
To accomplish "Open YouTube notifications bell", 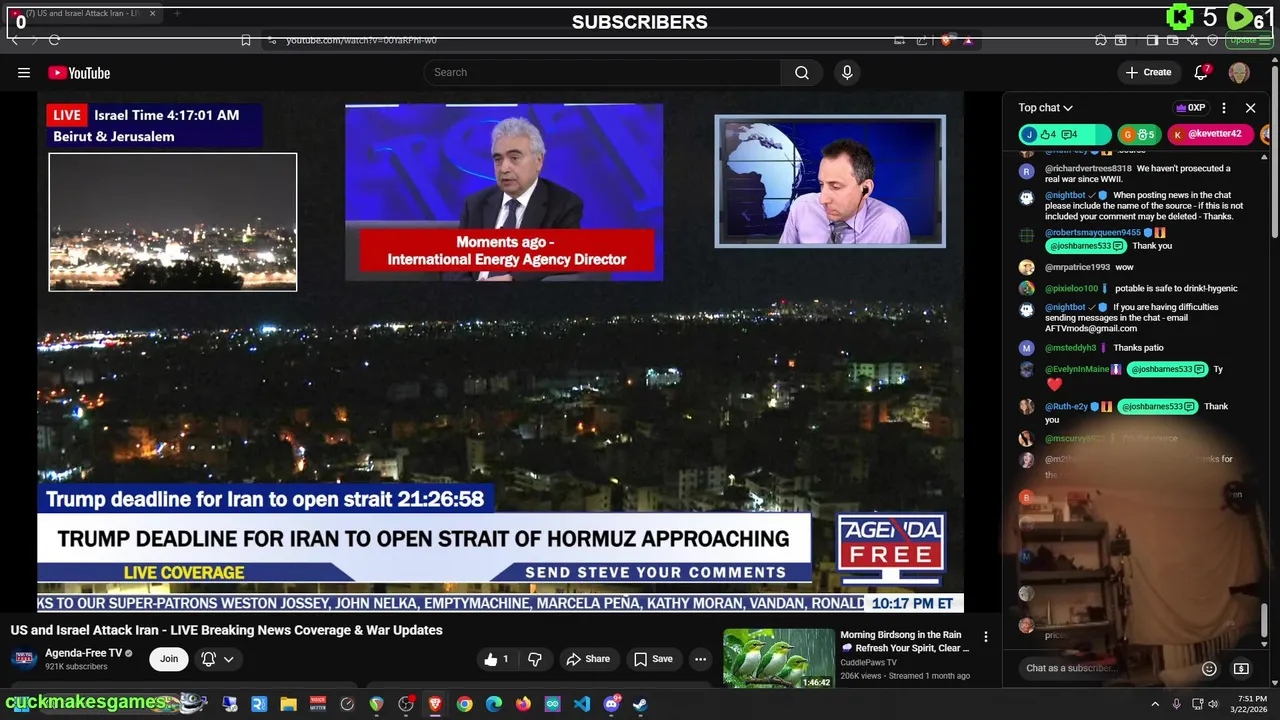I will tap(1202, 72).
